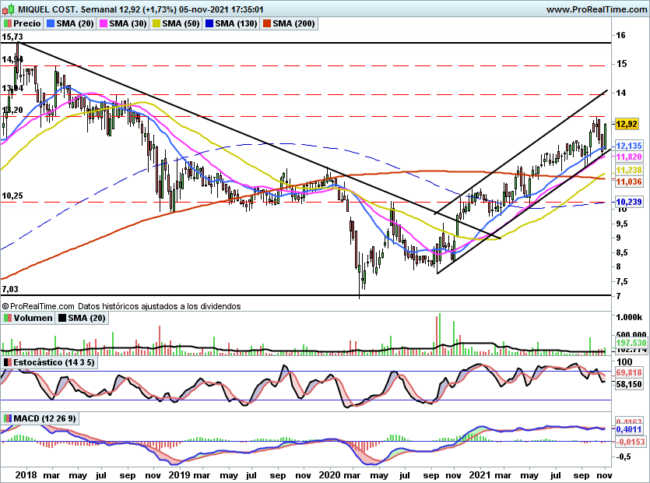The height and width of the screenshot is (483, 650).
Task: Click the SMA value label 12,135
Action: tap(629, 146)
